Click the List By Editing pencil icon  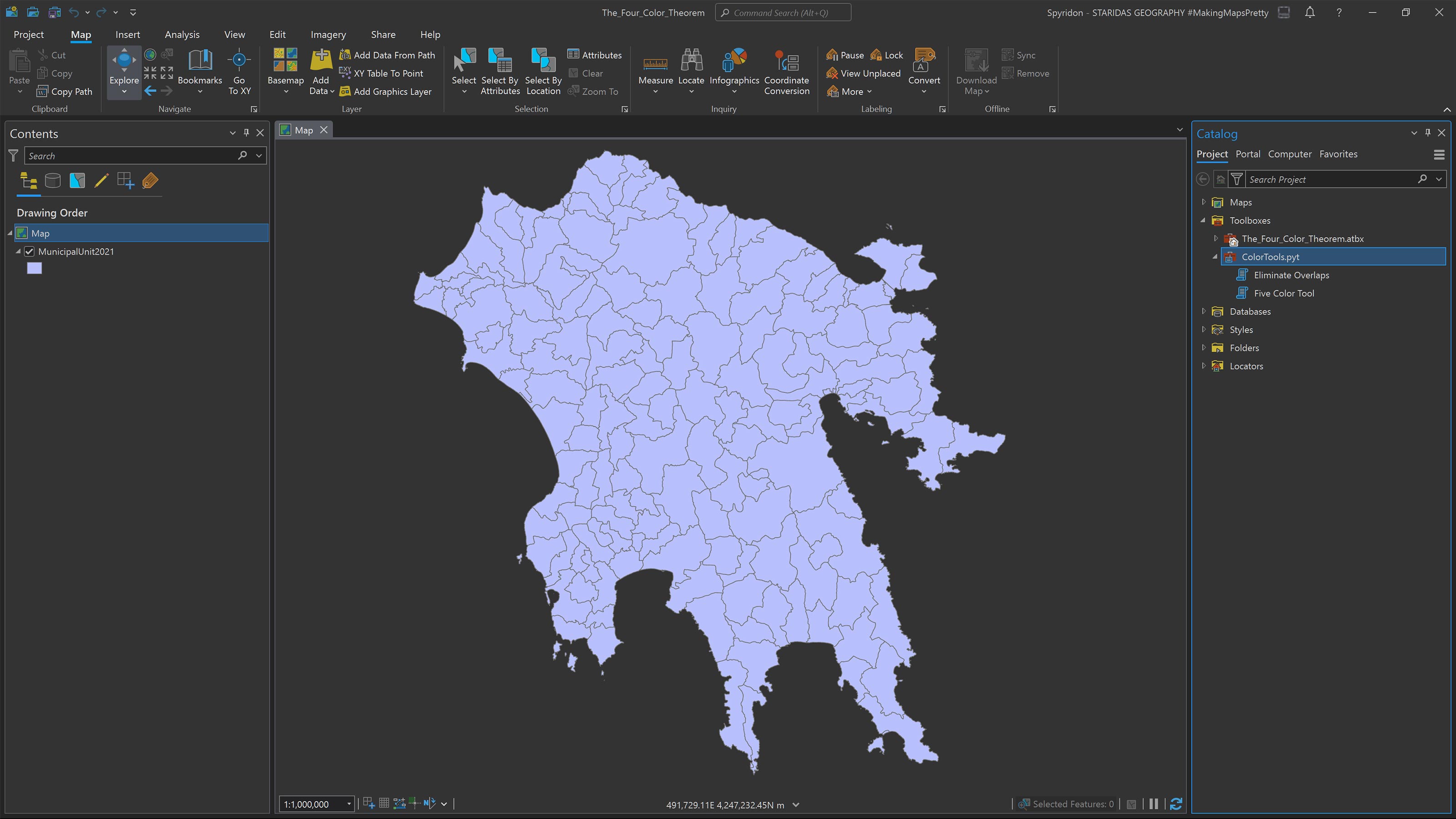[x=101, y=181]
